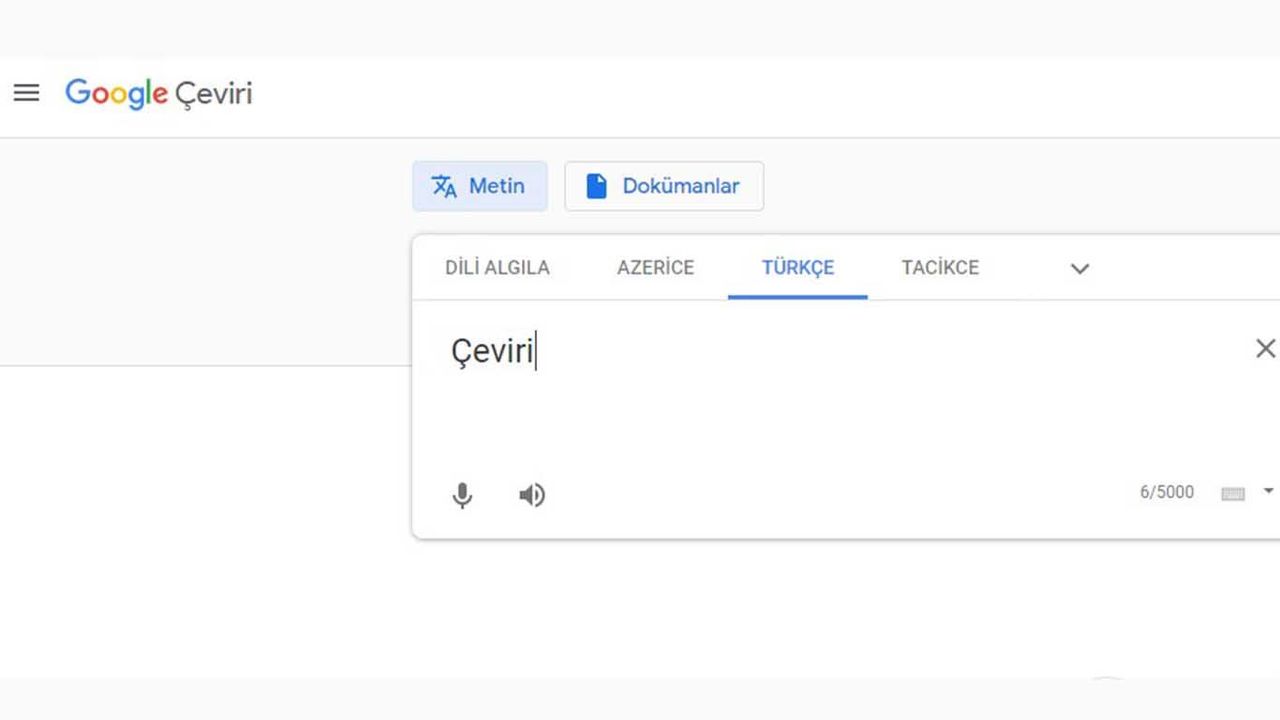Click the empty area below typed text

(800, 420)
